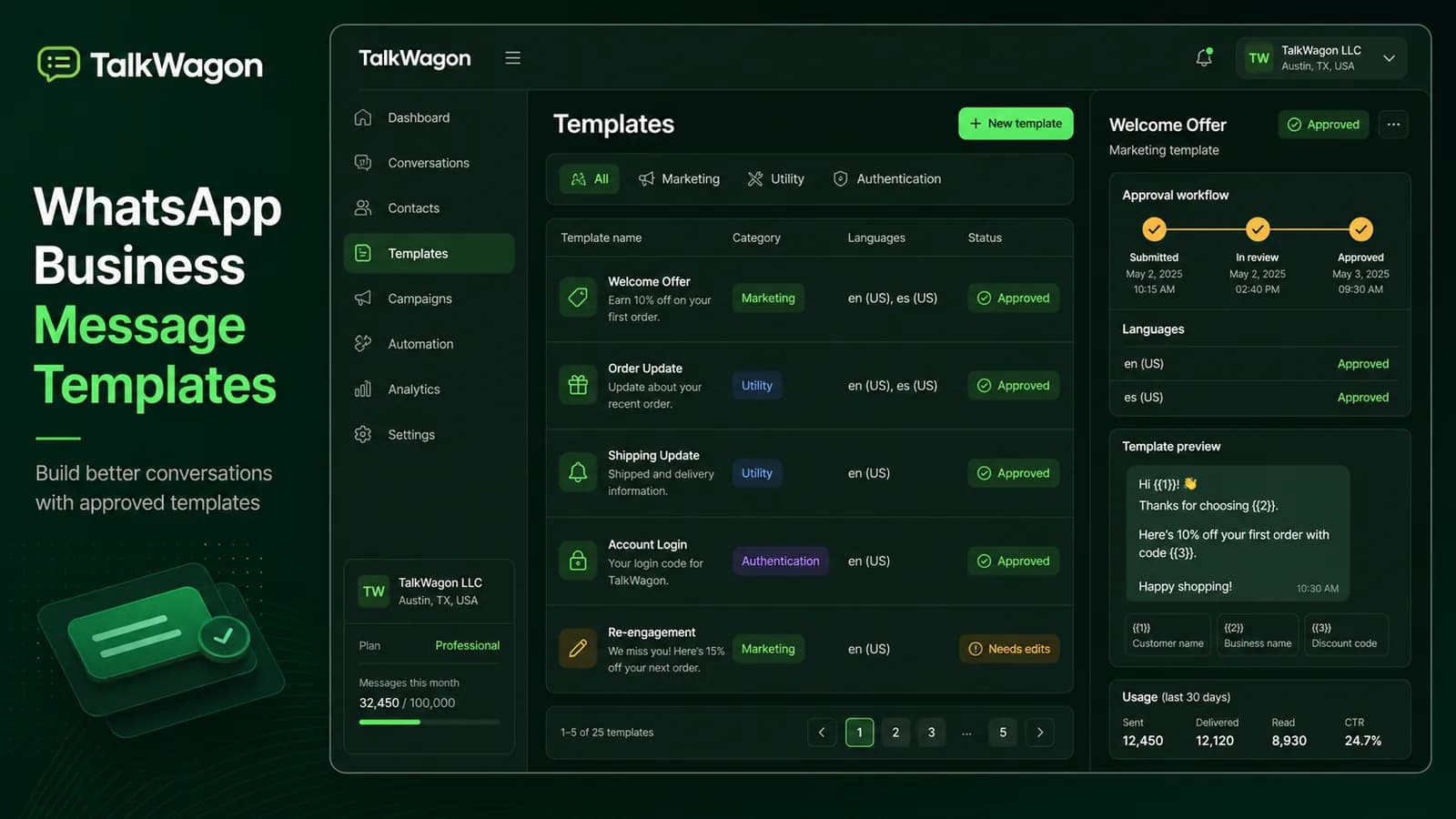The height and width of the screenshot is (819, 1456).
Task: Select Templates in the sidebar
Action: 429,253
